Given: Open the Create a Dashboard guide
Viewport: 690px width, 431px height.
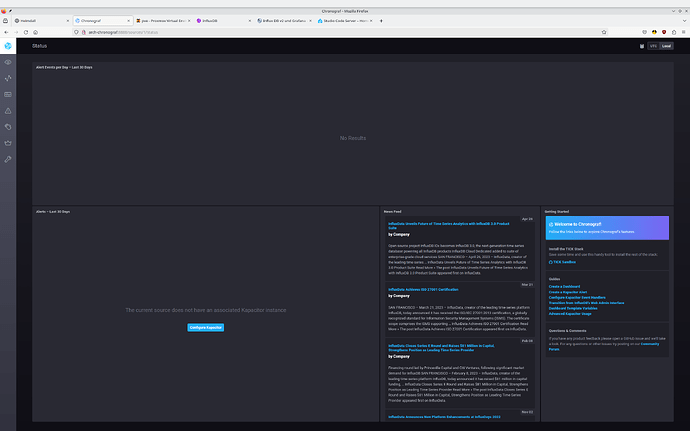Looking at the screenshot, I should click(564, 286).
